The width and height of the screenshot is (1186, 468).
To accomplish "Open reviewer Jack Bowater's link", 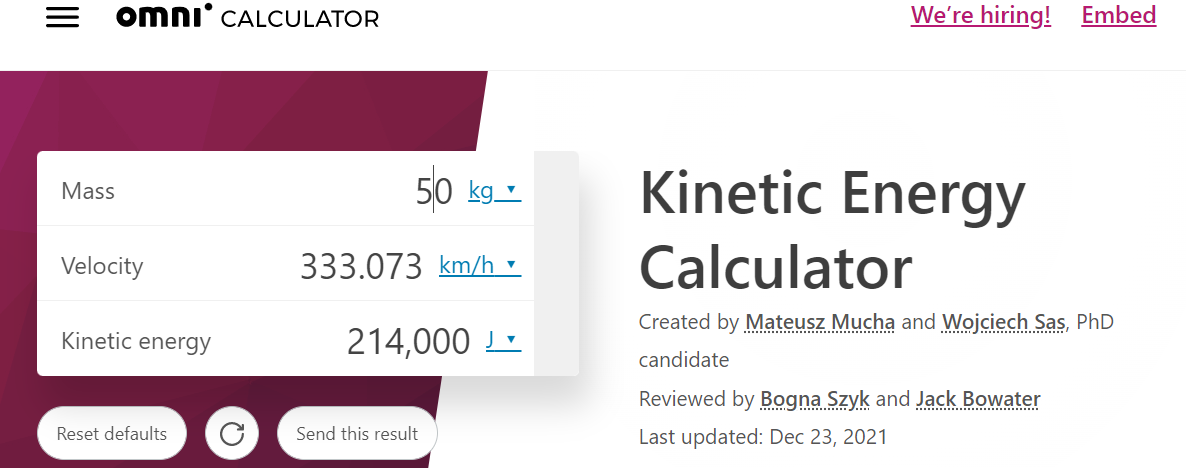I will click(978, 398).
